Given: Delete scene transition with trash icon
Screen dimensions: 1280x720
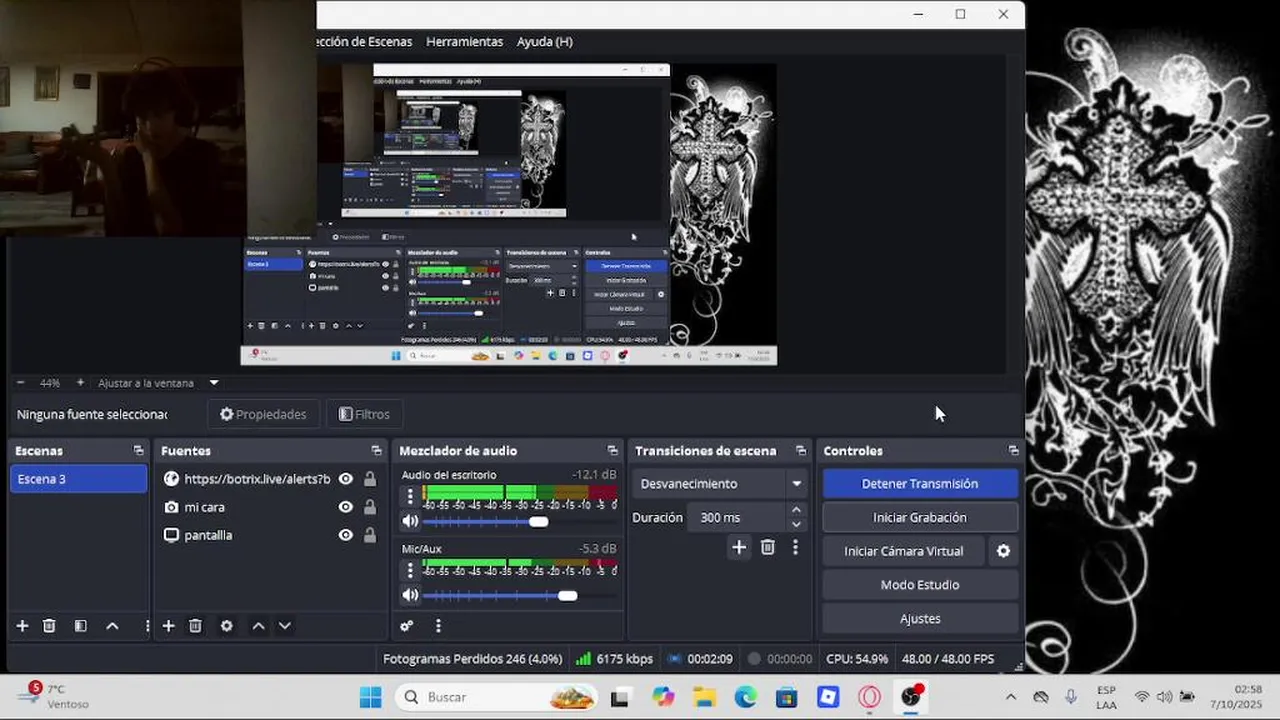Looking at the screenshot, I should click(x=768, y=547).
